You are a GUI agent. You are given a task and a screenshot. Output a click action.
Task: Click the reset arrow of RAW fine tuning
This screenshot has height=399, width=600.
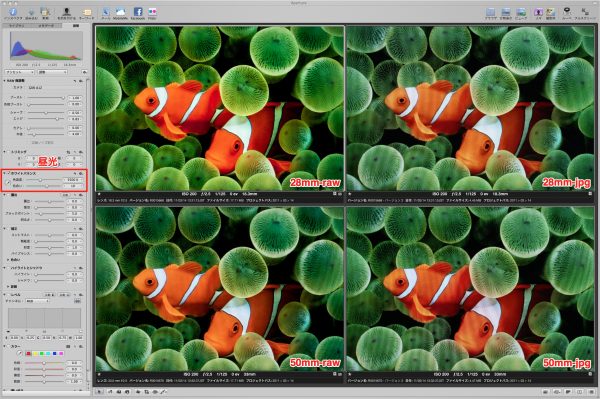75,81
